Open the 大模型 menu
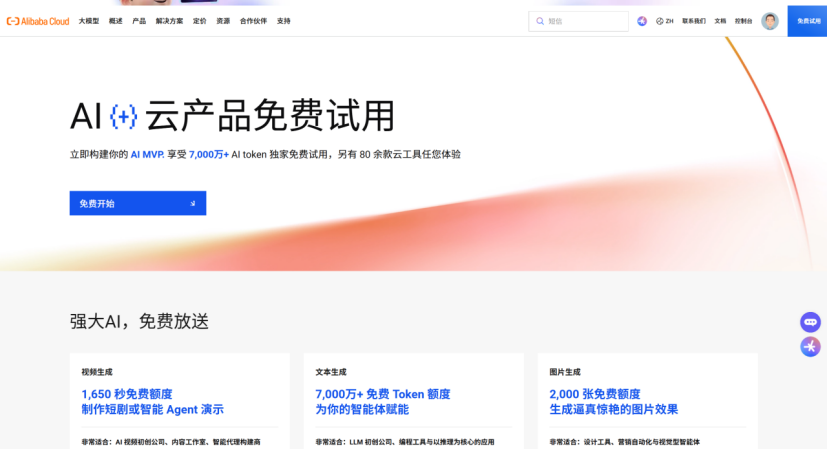This screenshot has height=450, width=828. coord(89,21)
